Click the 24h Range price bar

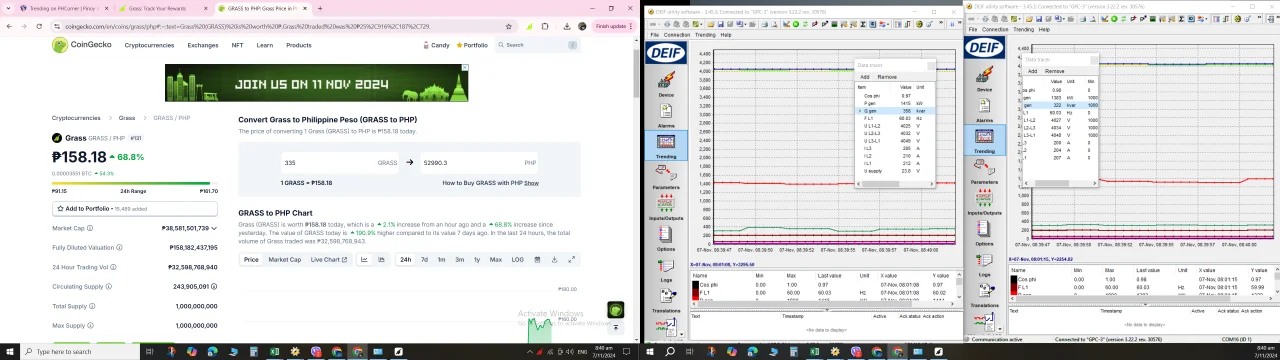[134, 184]
